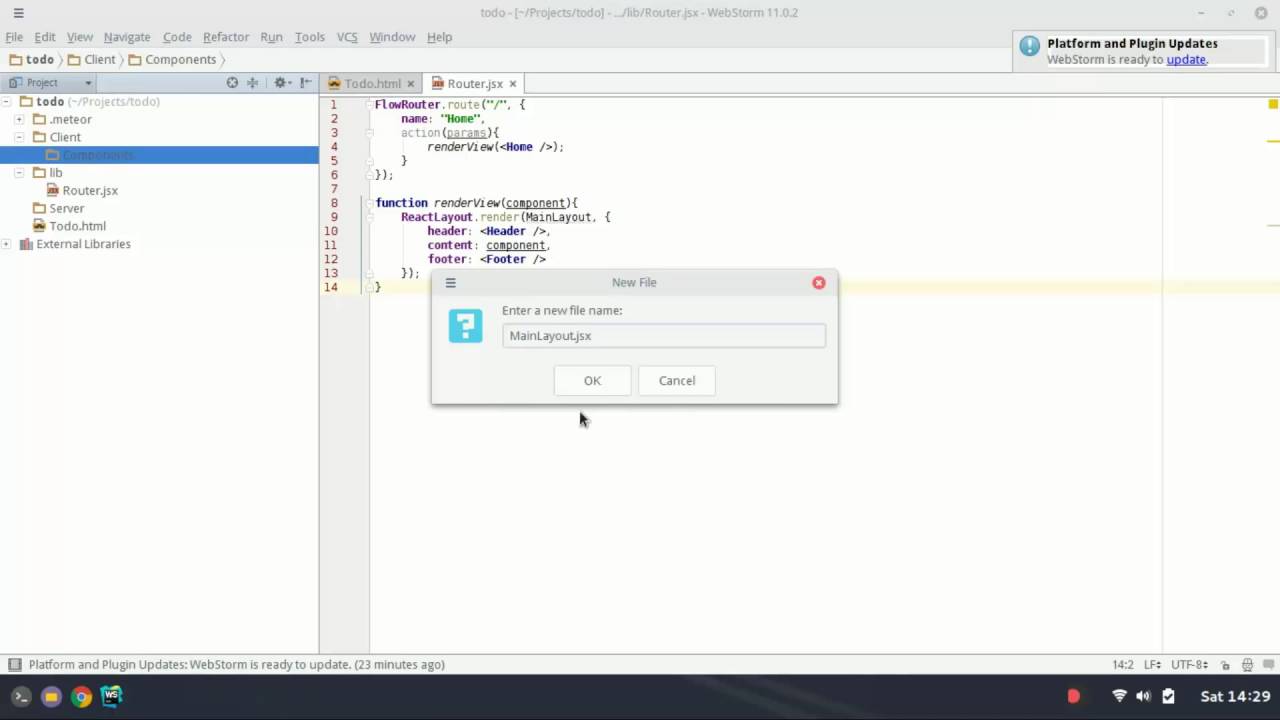The height and width of the screenshot is (720, 1280).
Task: Open the Window menu
Action: coord(392,37)
